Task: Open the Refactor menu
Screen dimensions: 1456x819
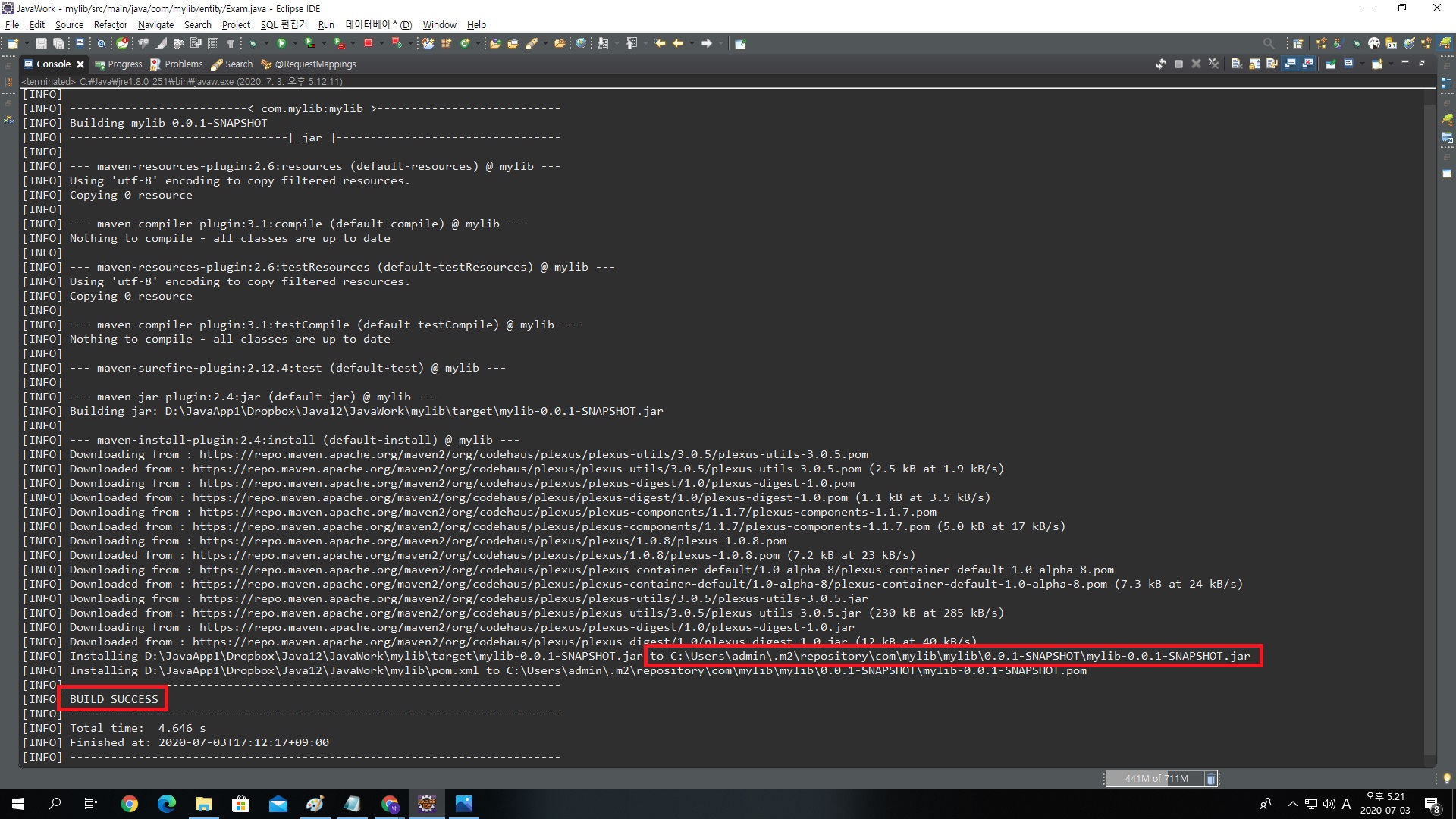Action: [x=110, y=24]
